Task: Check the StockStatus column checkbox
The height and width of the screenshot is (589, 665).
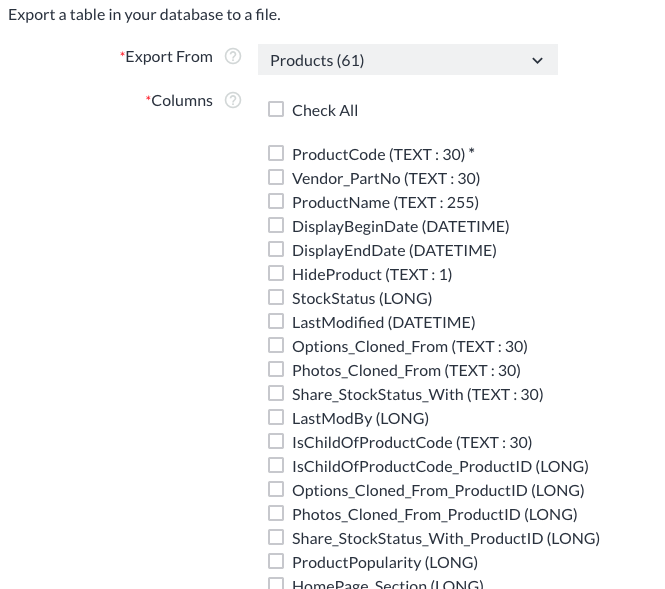Action: [276, 297]
